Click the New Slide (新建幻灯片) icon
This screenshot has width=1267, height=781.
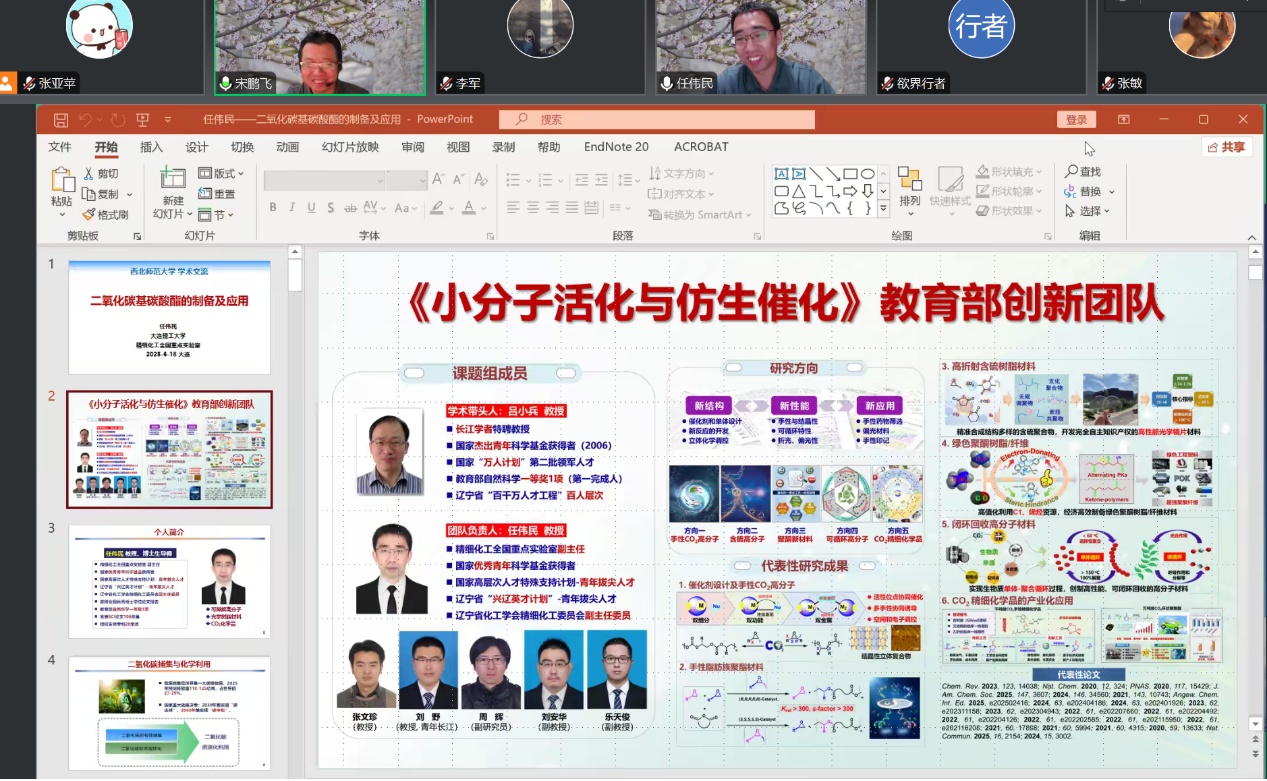pos(172,180)
